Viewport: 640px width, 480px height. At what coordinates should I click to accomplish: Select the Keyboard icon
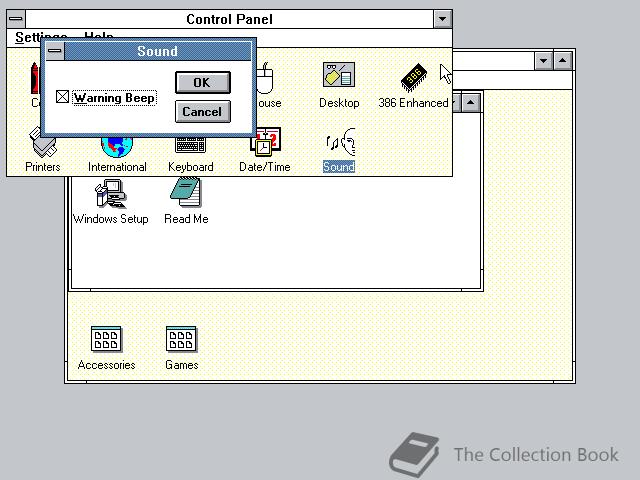click(190, 145)
